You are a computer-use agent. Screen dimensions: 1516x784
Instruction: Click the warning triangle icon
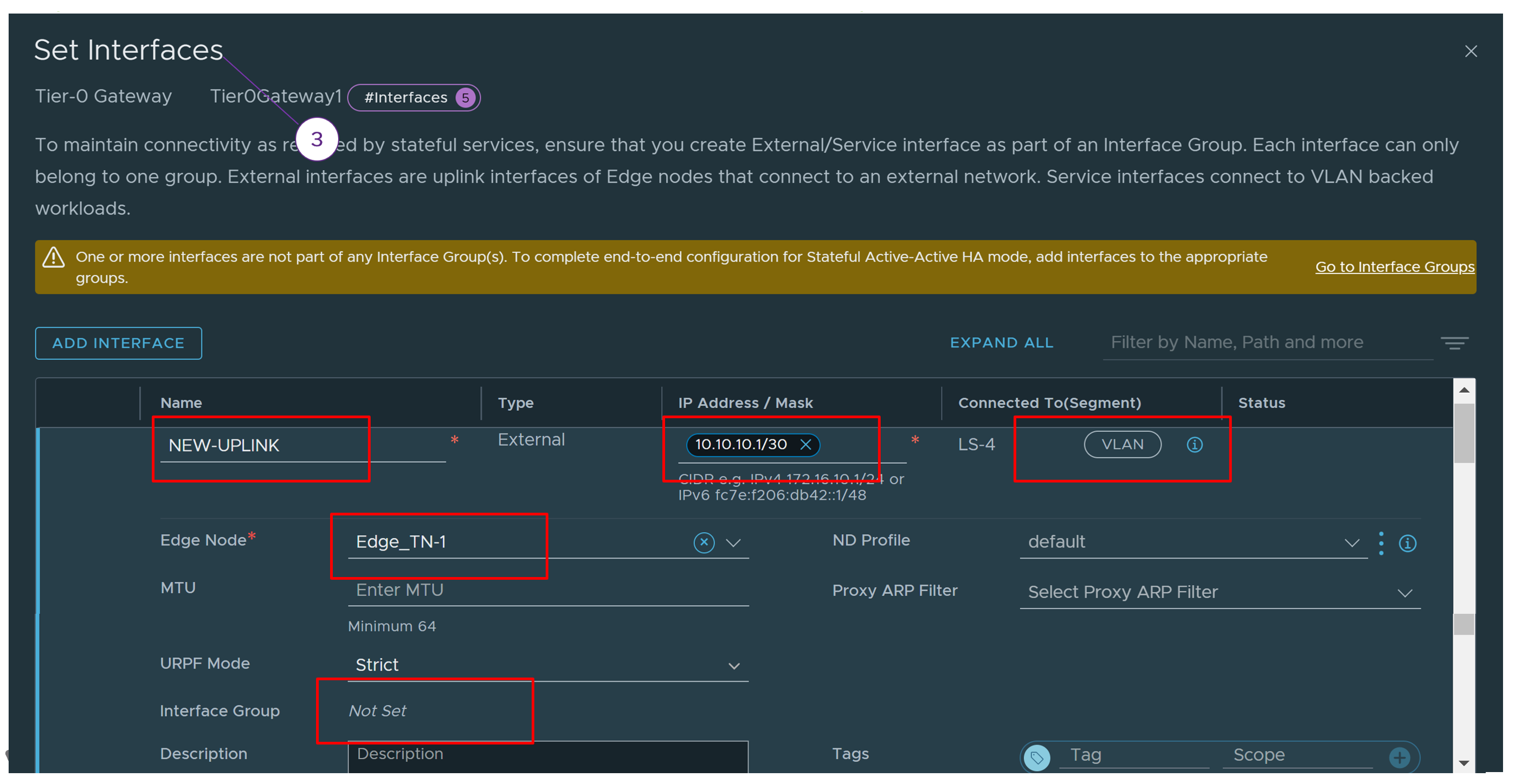coord(54,257)
